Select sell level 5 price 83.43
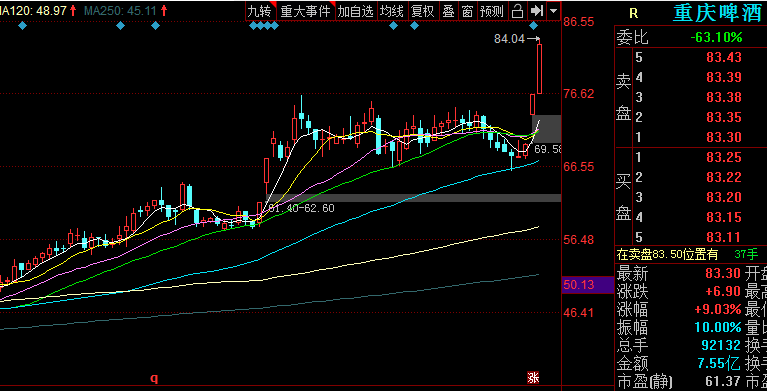The image size is (767, 391). pyautogui.click(x=723, y=57)
